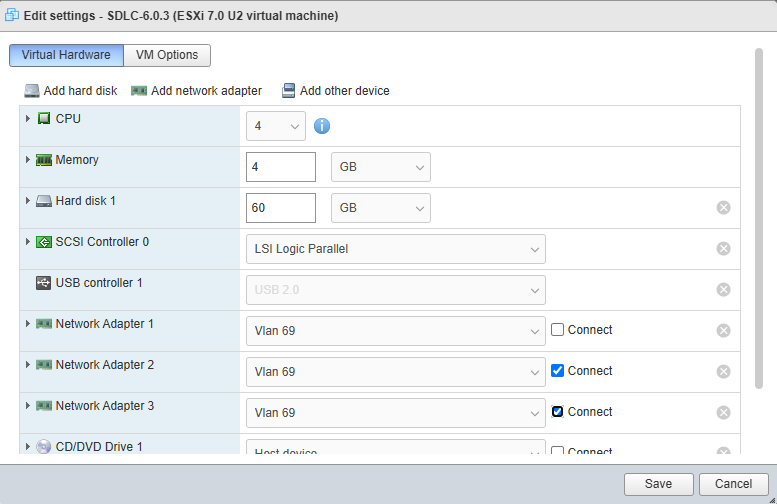Select the Virtual Hardware tab
The image size is (777, 504).
(x=66, y=56)
